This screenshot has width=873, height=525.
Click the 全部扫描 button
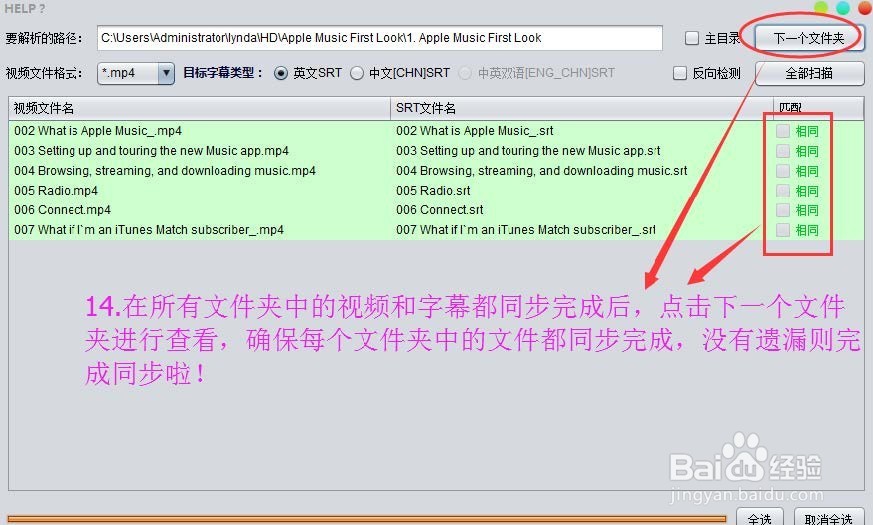coord(810,73)
